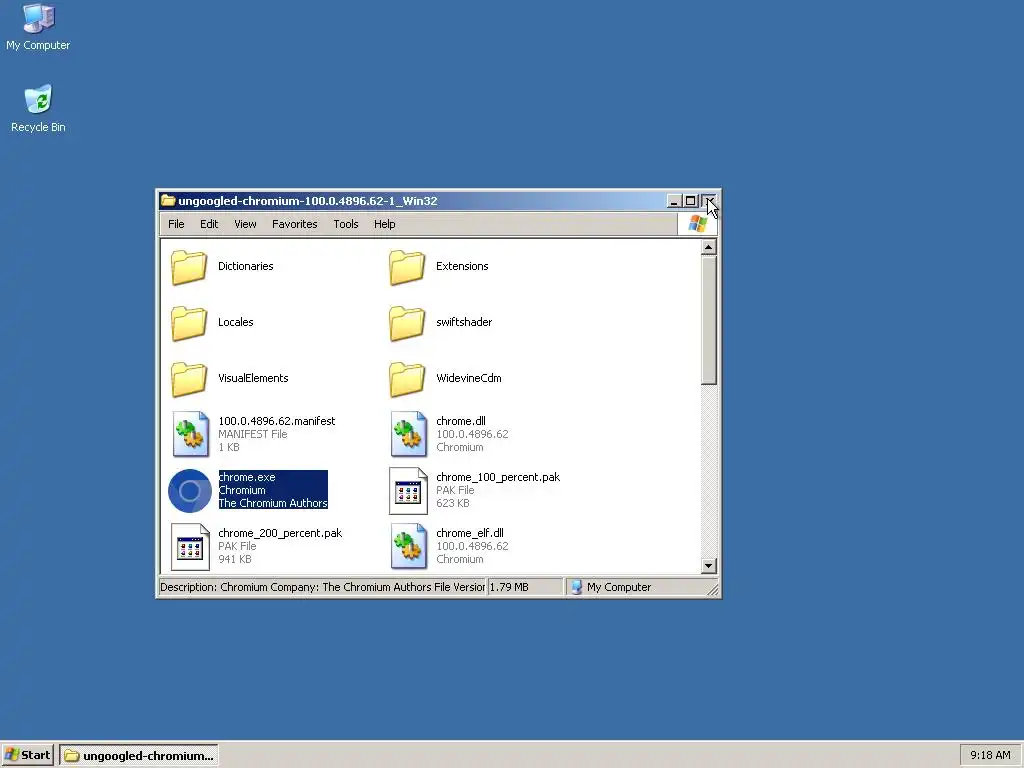Screen dimensions: 1024x768
Task: Click the Description text in status bar
Action: pos(323,587)
